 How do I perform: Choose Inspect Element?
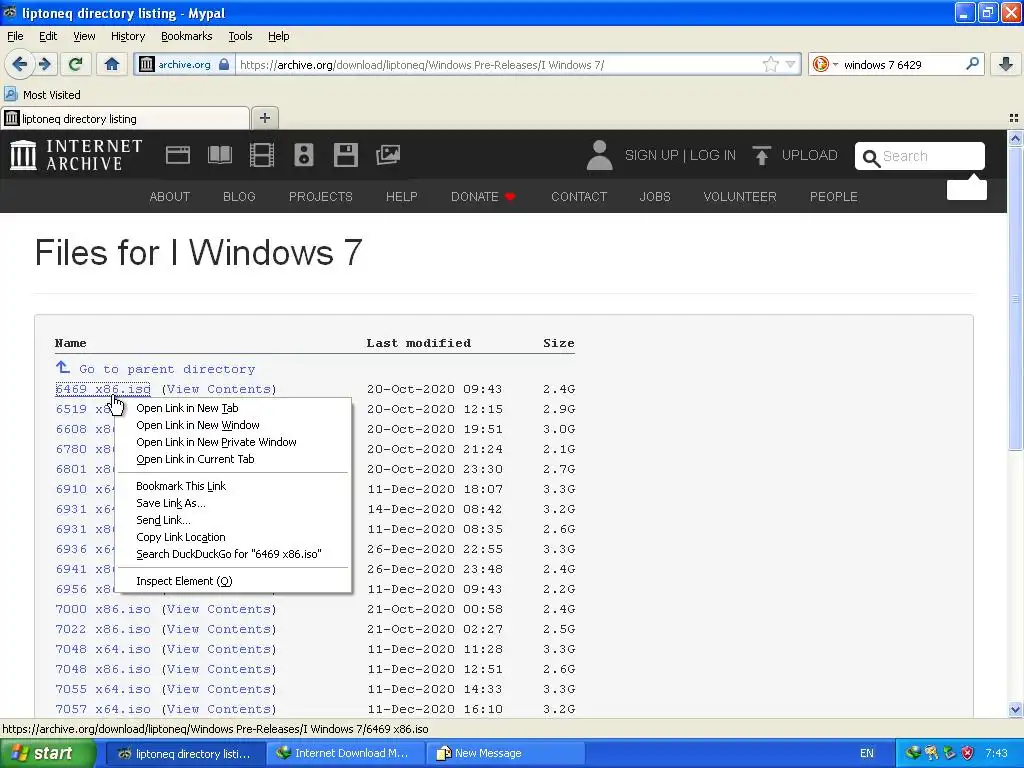click(233, 581)
